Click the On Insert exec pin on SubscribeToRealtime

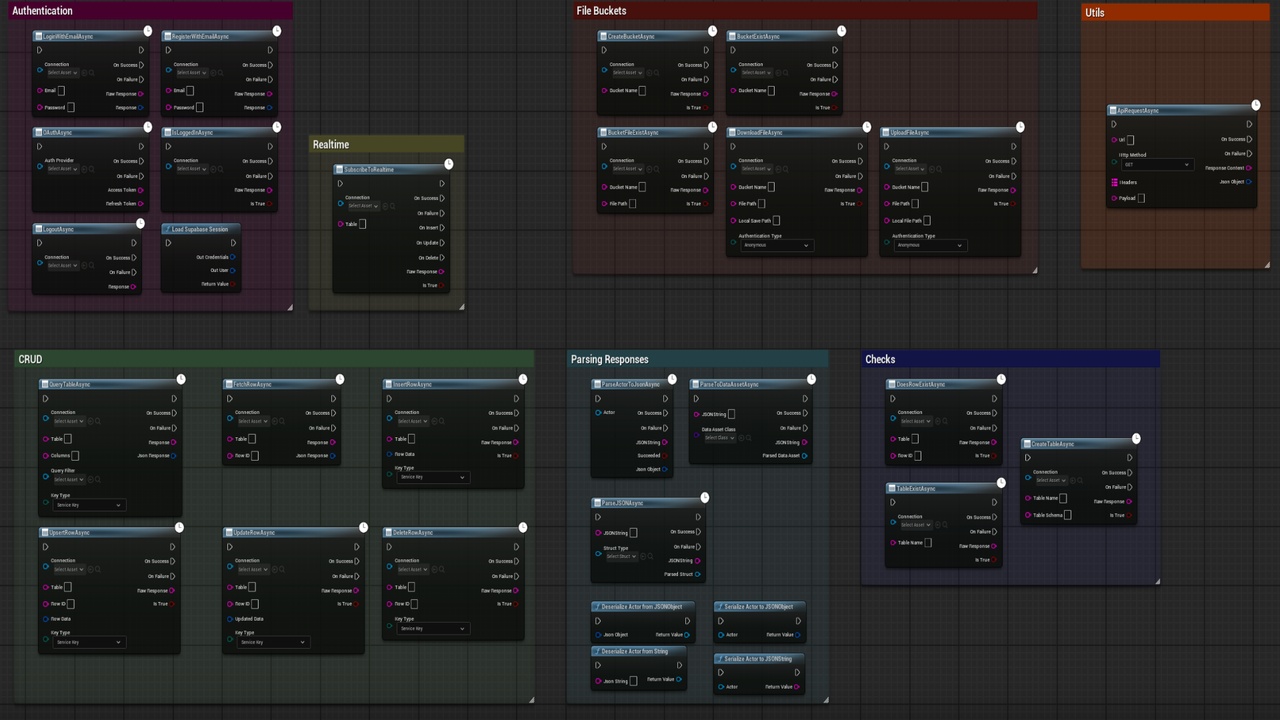pos(442,227)
